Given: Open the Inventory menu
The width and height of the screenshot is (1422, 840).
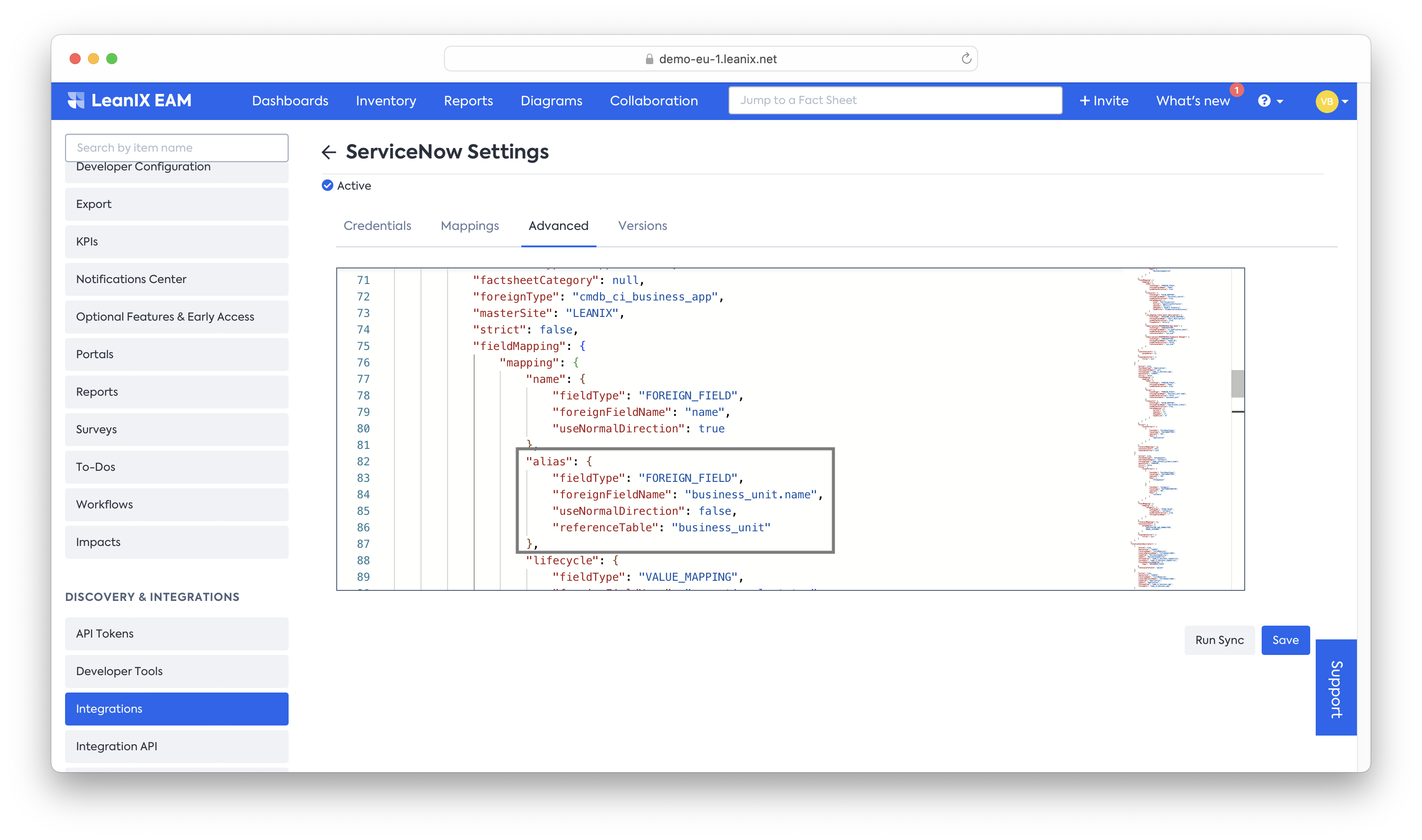Looking at the screenshot, I should tap(385, 101).
